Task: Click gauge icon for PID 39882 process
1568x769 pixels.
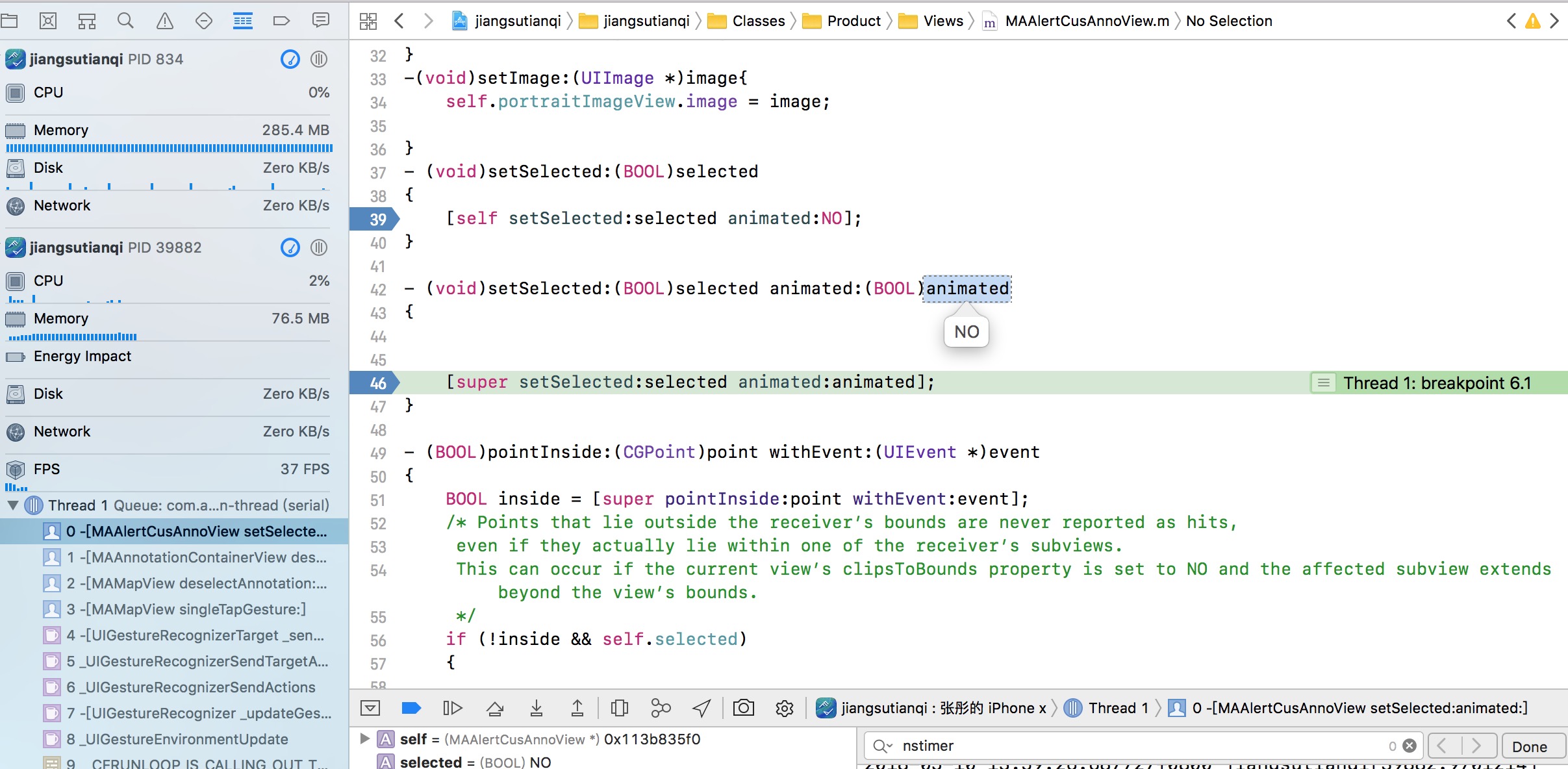Action: click(x=290, y=247)
